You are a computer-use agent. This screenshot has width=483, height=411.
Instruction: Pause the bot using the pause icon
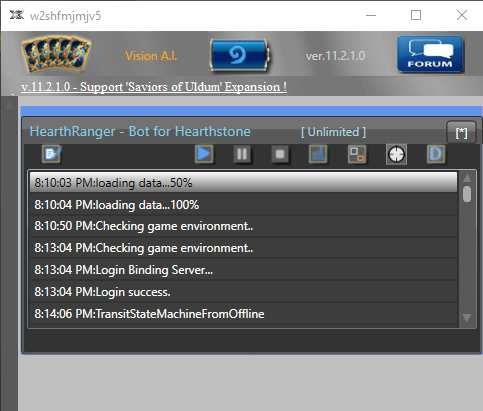tap(242, 154)
